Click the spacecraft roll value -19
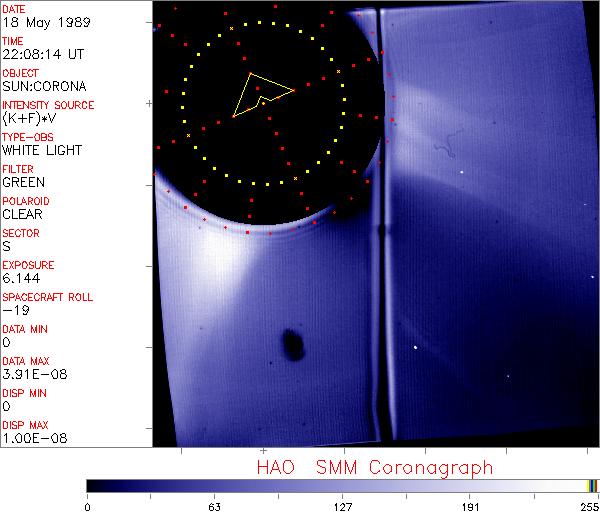The height and width of the screenshot is (512, 600). 14,310
